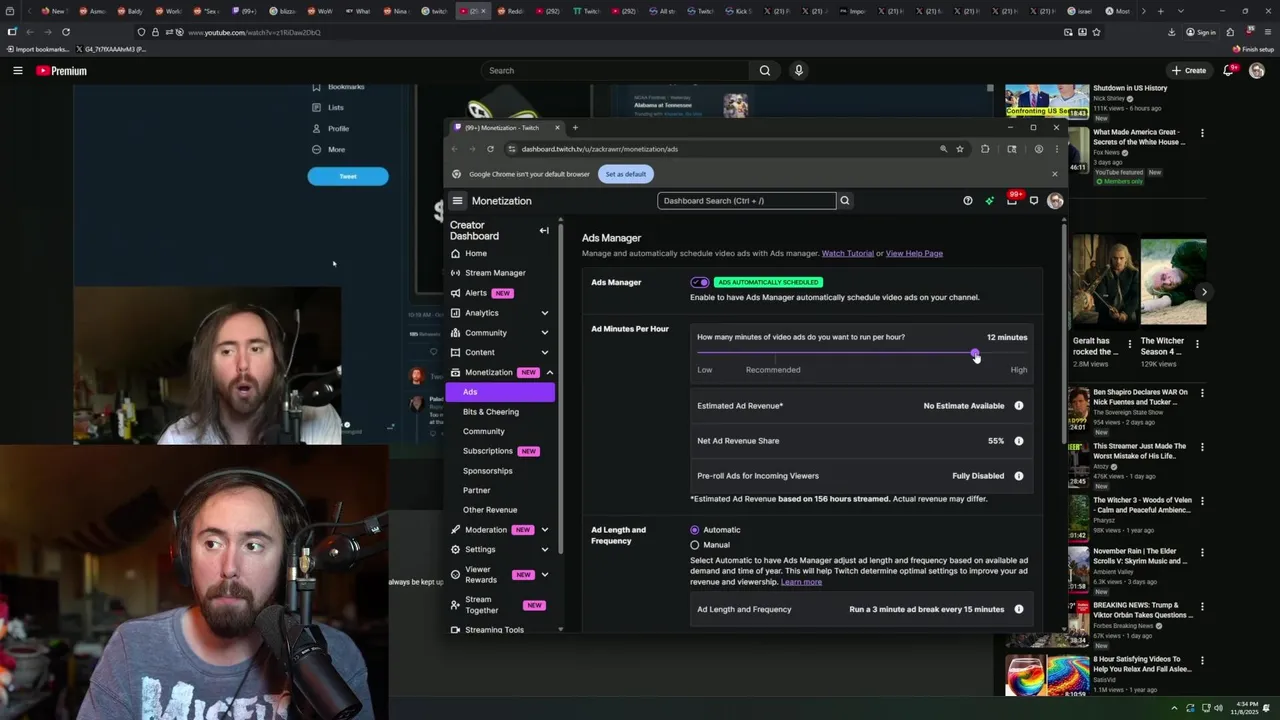Expand the Content section chevron
Viewport: 1280px width, 720px height.
[545, 352]
